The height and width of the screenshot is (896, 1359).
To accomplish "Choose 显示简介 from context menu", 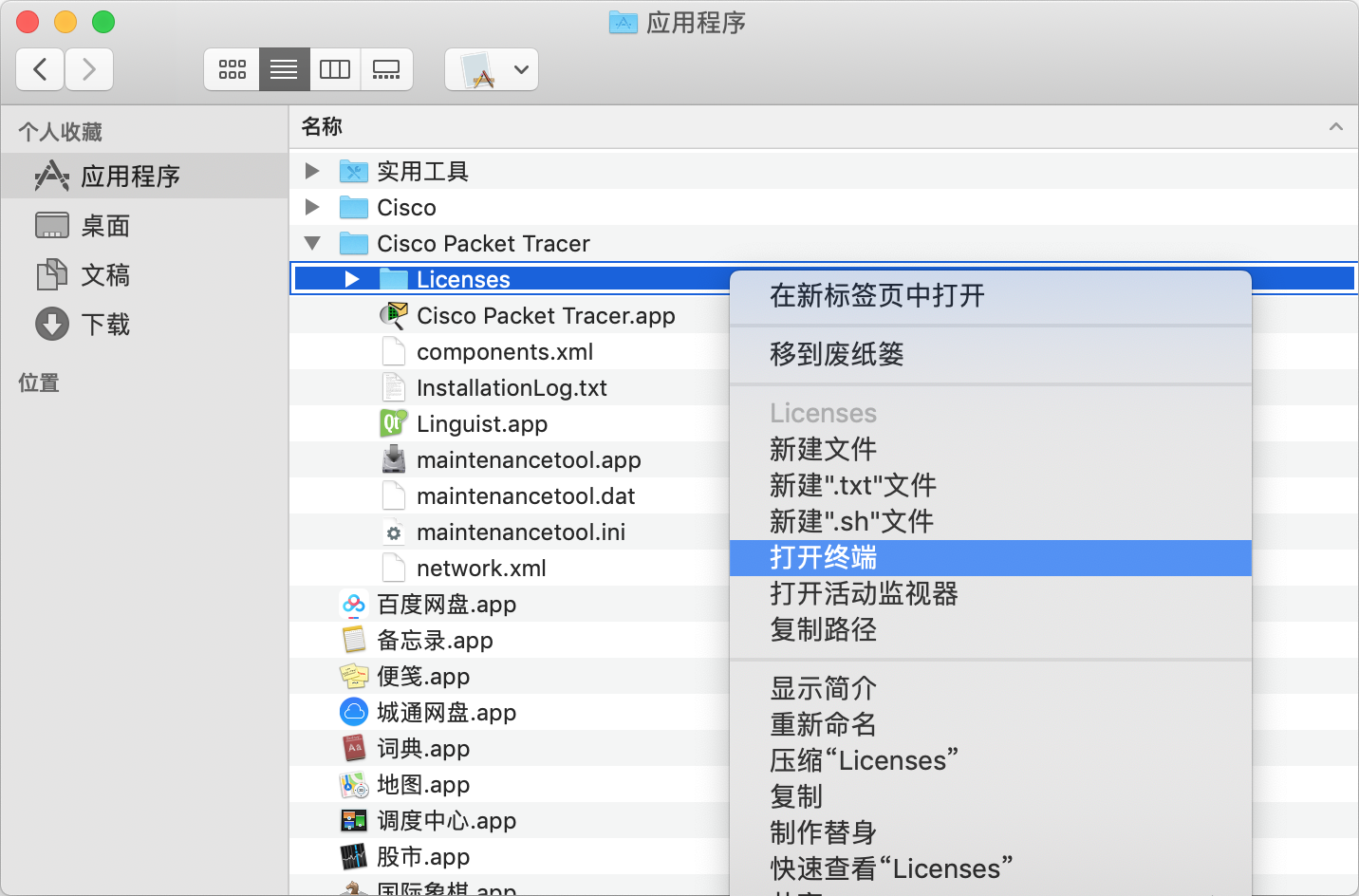I will click(991, 688).
